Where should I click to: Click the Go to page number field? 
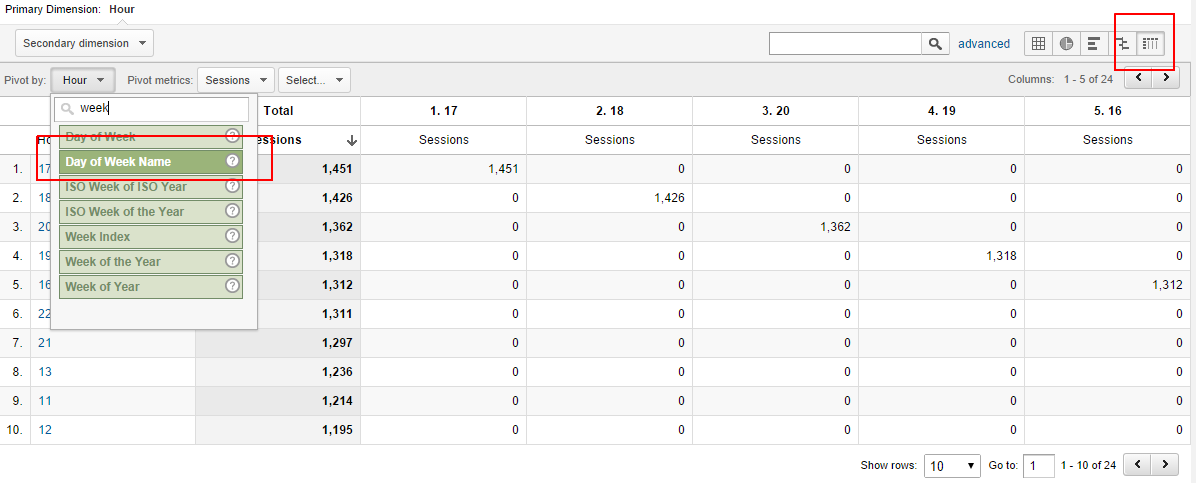pyautogui.click(x=1038, y=466)
